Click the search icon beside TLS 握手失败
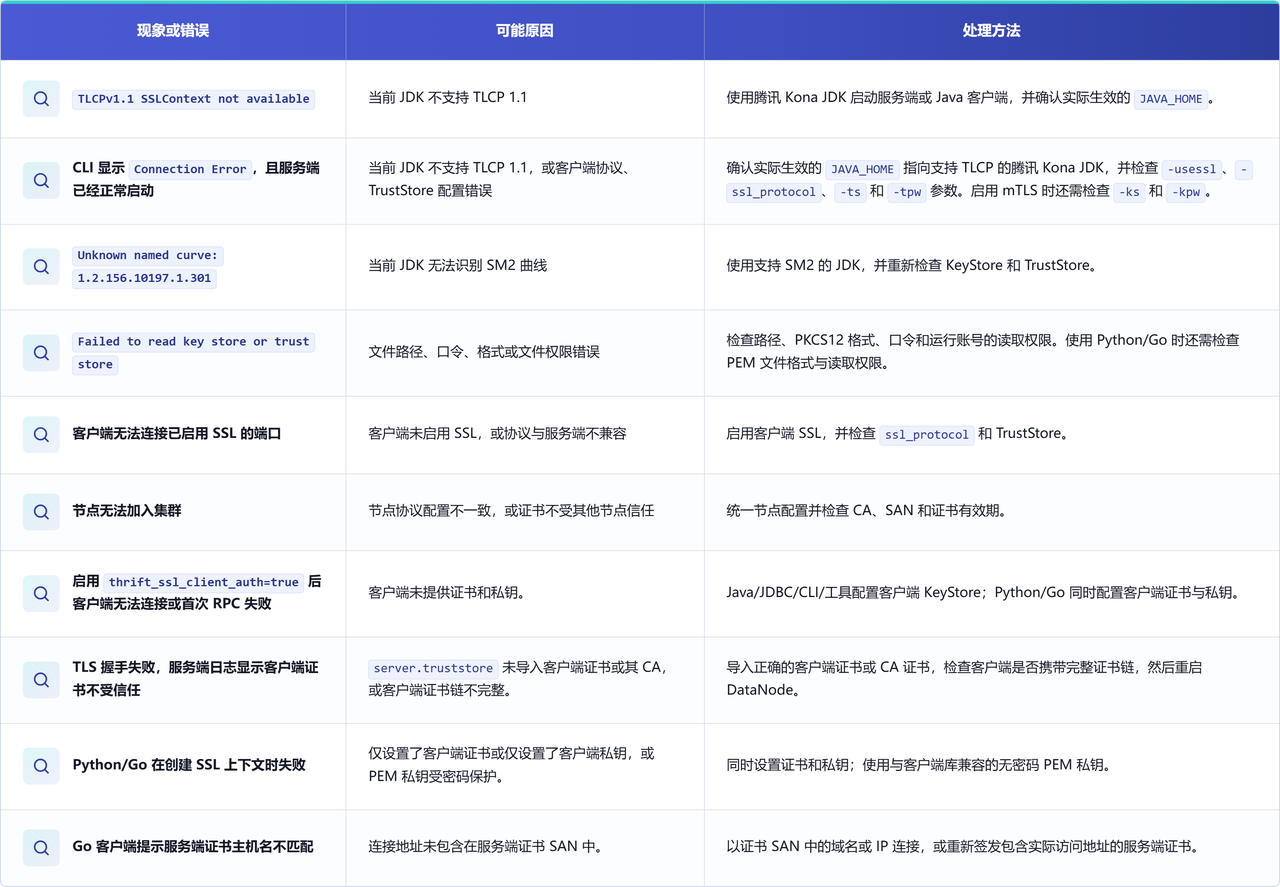Viewport: 1280px width, 887px height. pos(41,679)
